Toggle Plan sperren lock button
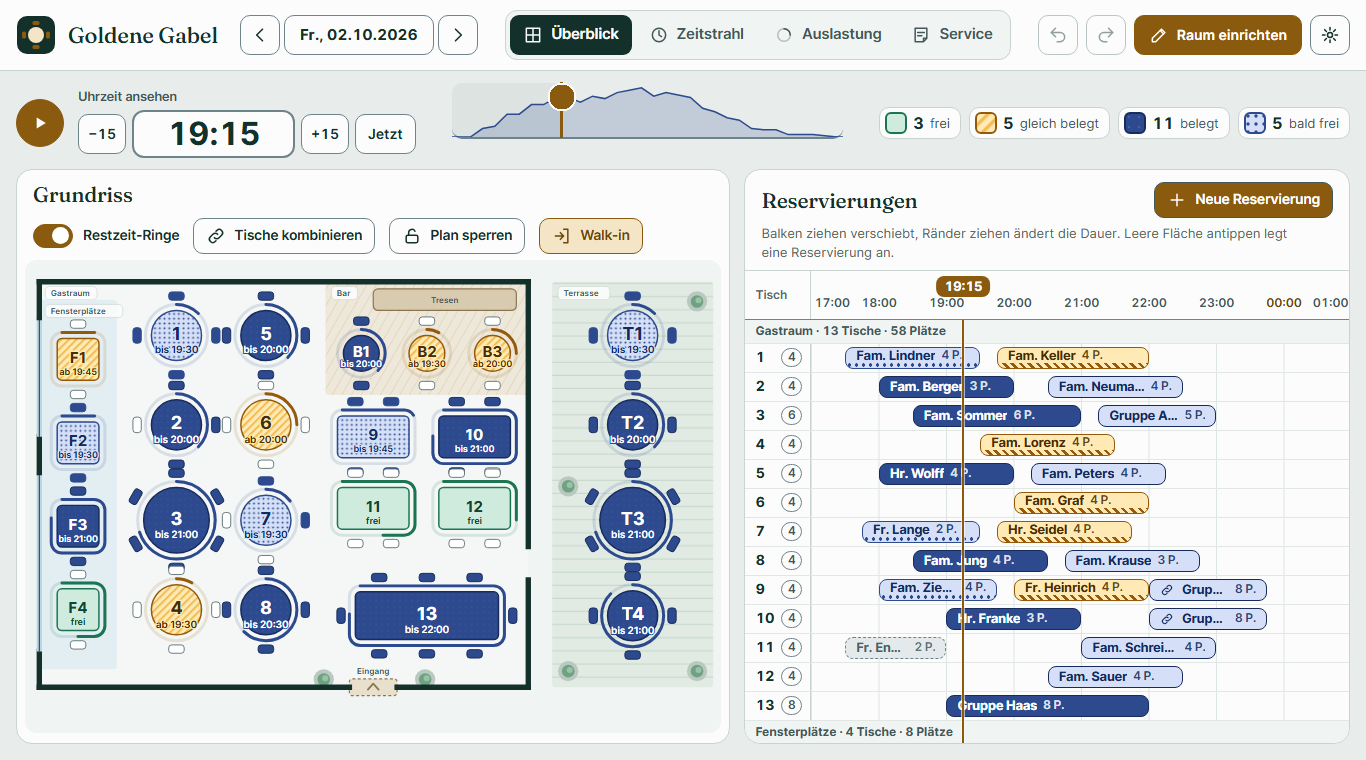The width and height of the screenshot is (1366, 760). [x=457, y=236]
